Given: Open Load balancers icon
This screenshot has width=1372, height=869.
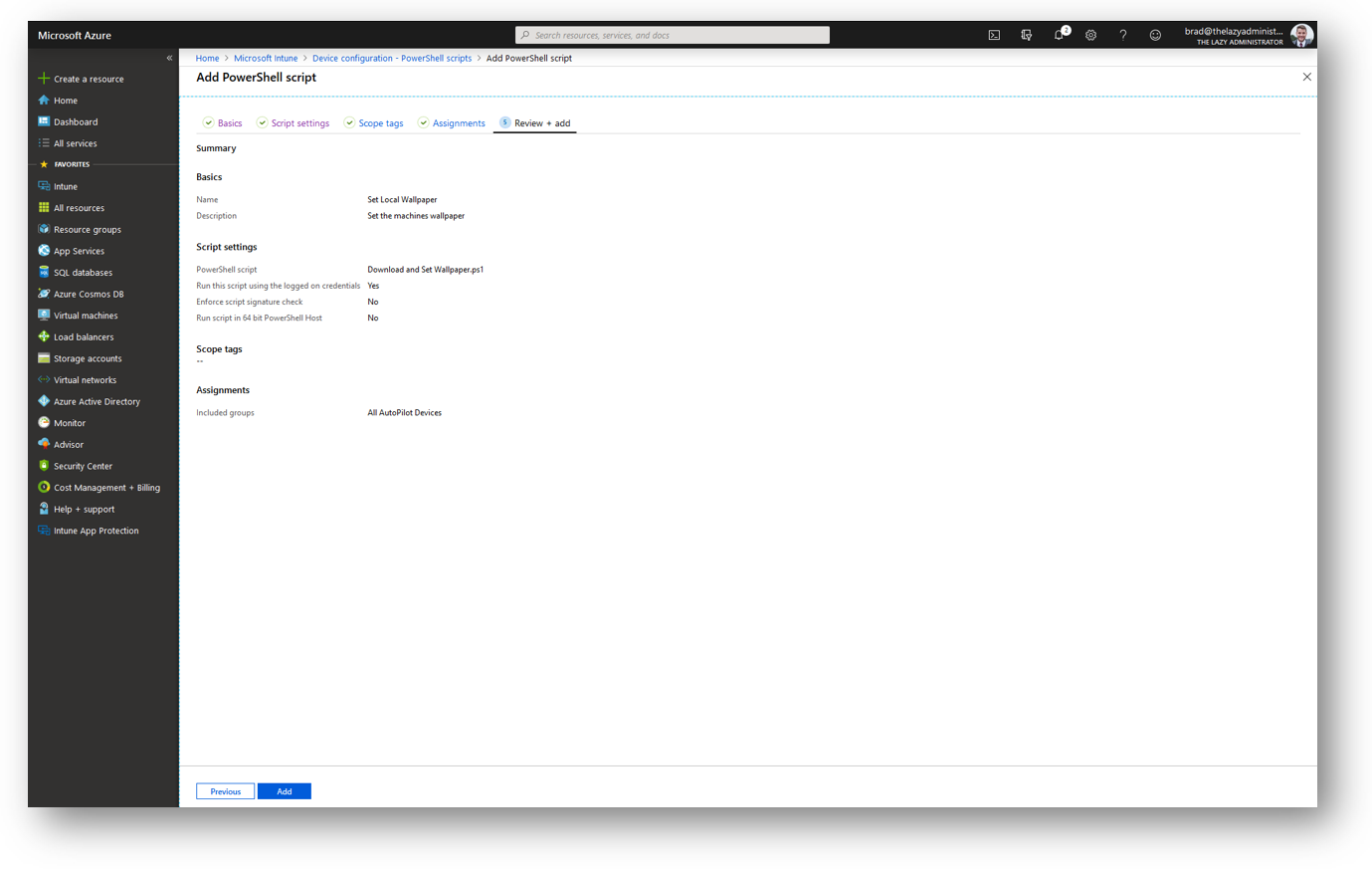Looking at the screenshot, I should (x=44, y=336).
